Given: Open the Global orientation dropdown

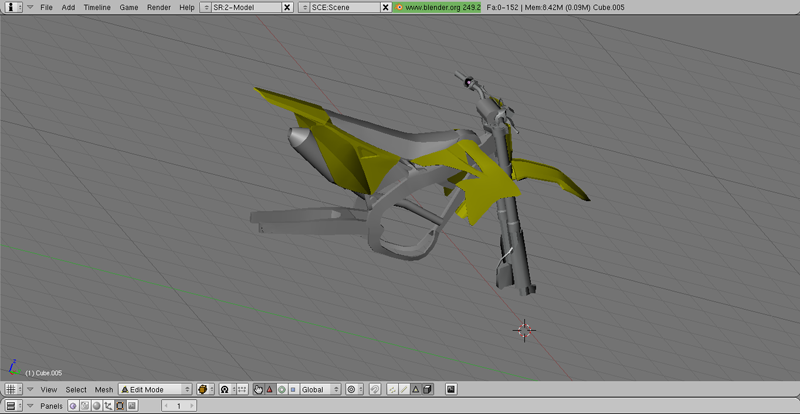Looking at the screenshot, I should click(321, 389).
